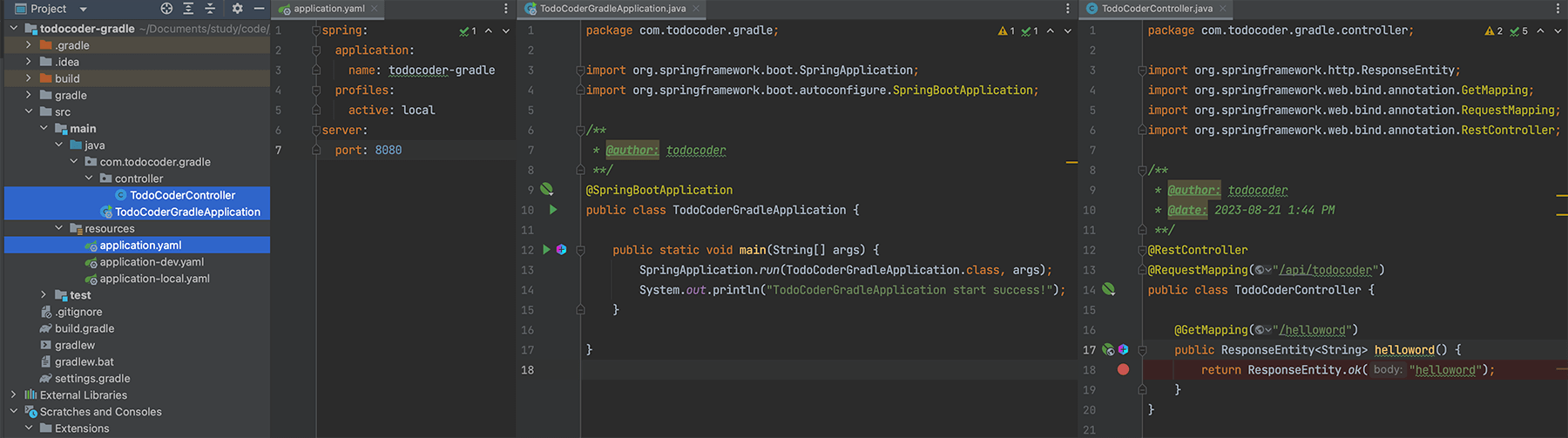Switch to the TodoCoderController.java editor tab
This screenshot has width=1568, height=438.
[1157, 9]
